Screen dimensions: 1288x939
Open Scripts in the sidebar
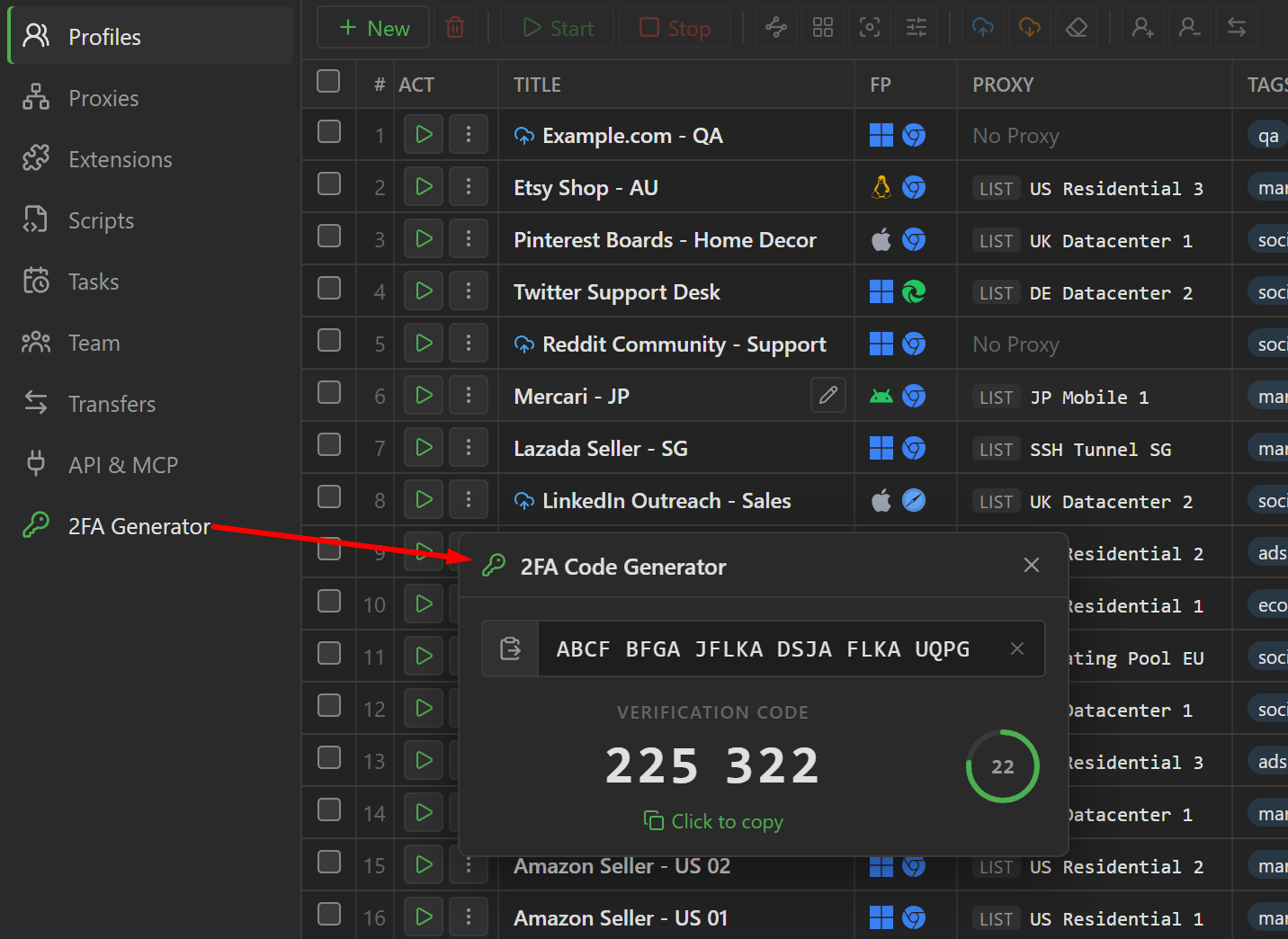click(150, 220)
